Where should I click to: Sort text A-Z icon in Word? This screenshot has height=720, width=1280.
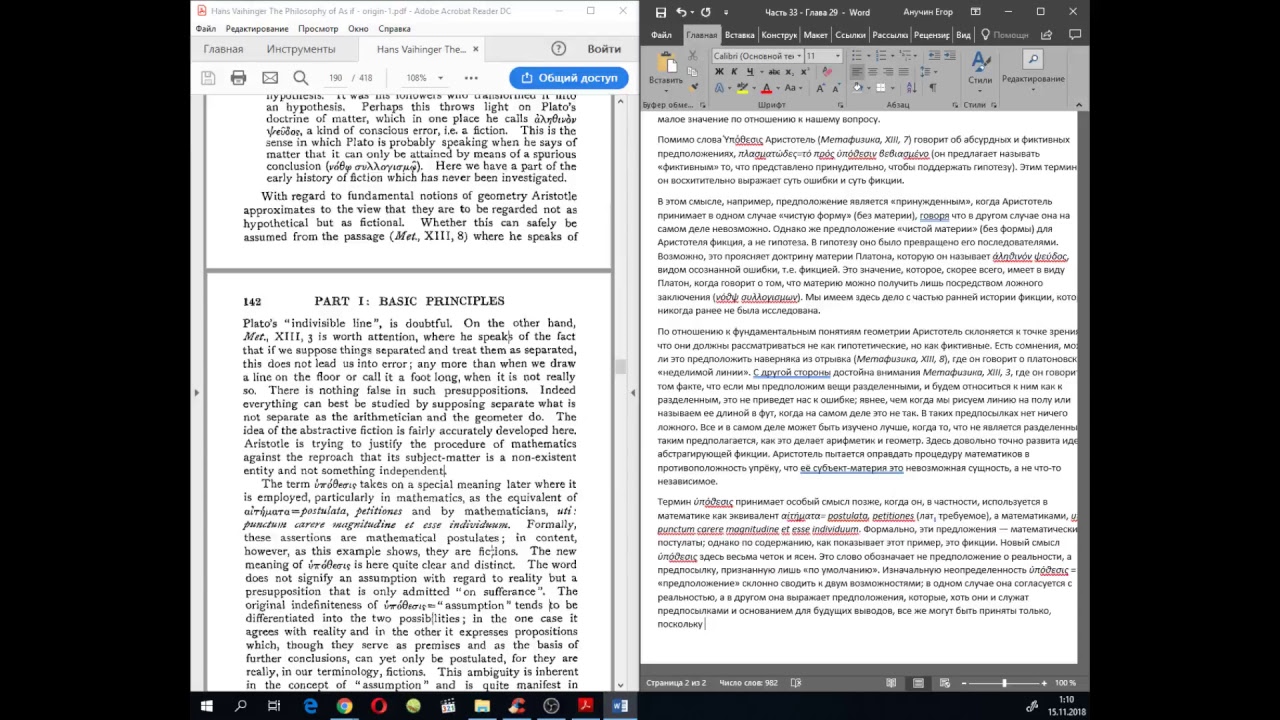pos(912,88)
